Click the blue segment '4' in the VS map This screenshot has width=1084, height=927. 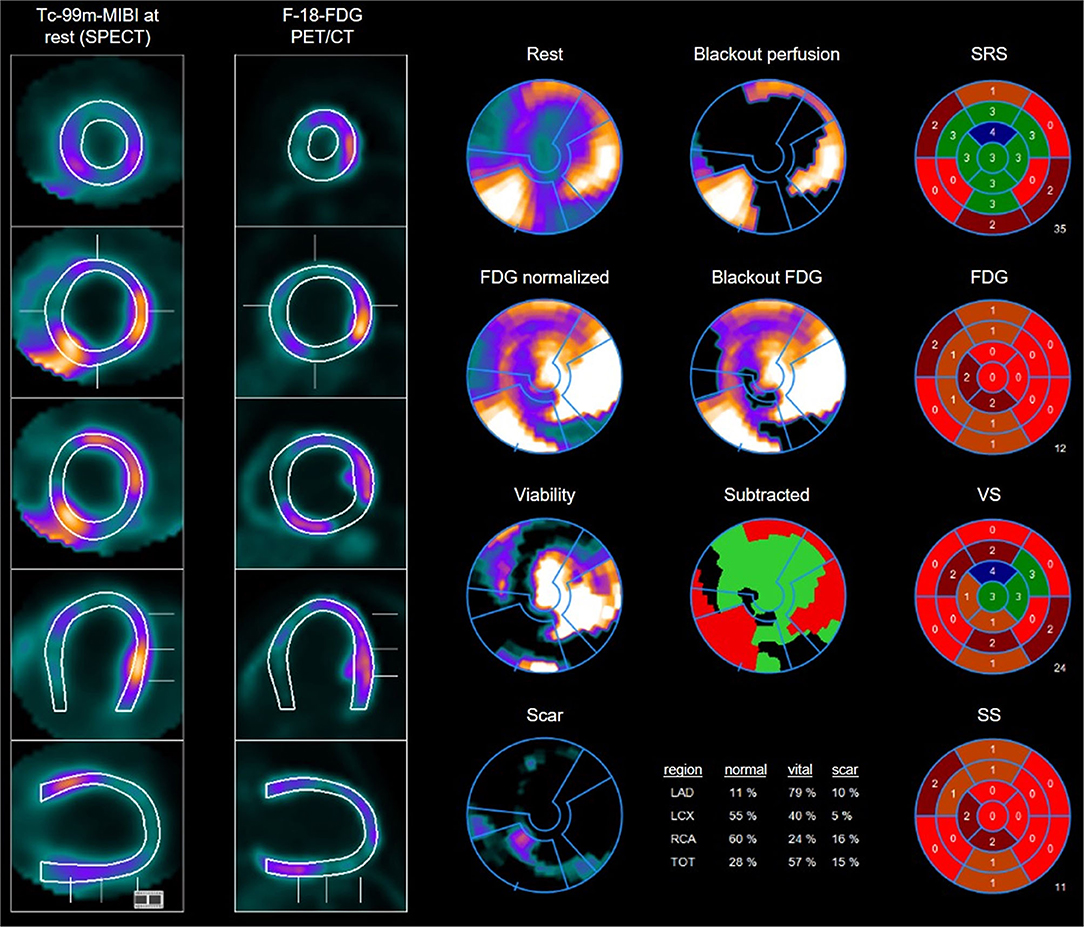click(992, 572)
